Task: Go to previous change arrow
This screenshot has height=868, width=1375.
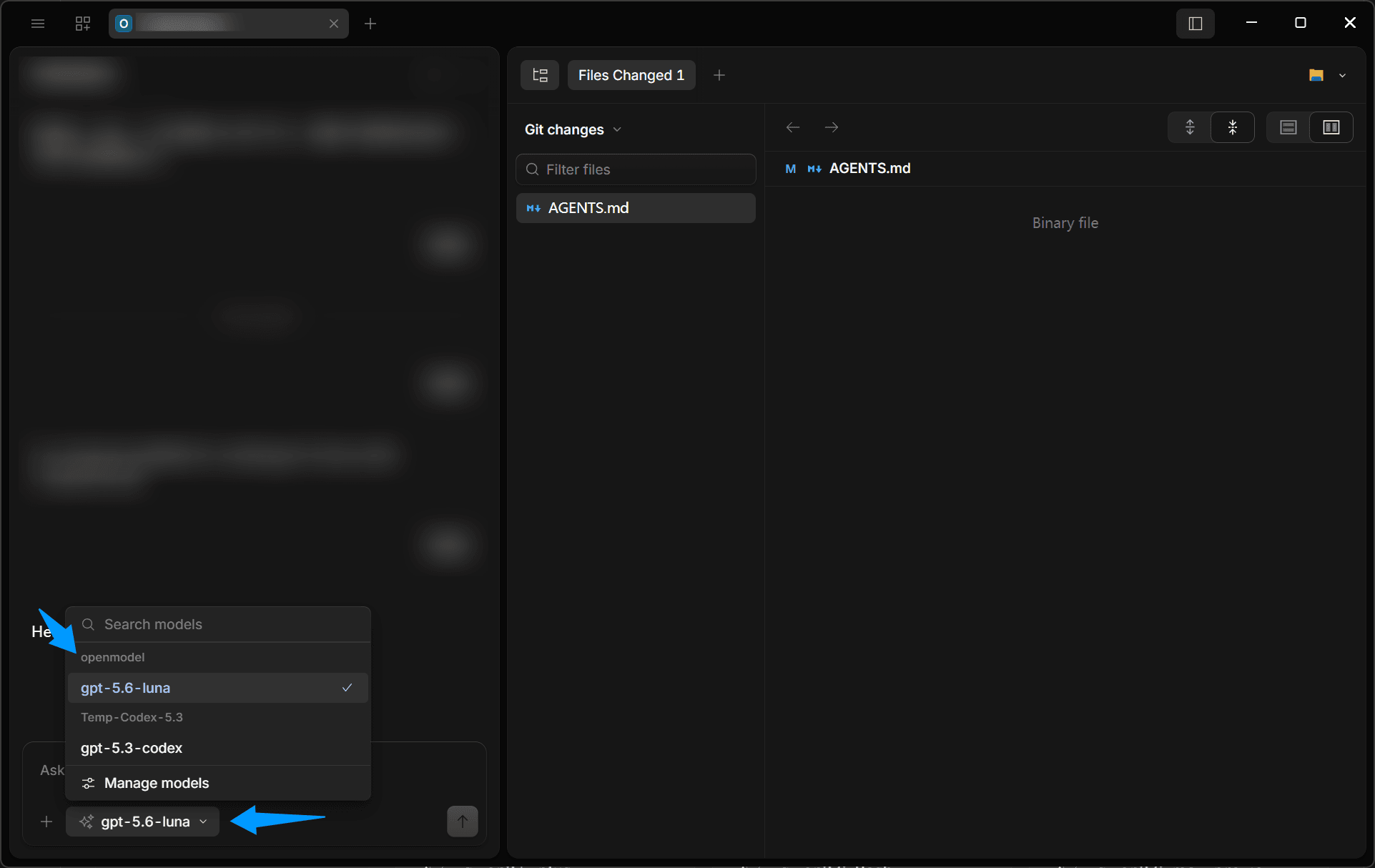Action: pyautogui.click(x=793, y=127)
